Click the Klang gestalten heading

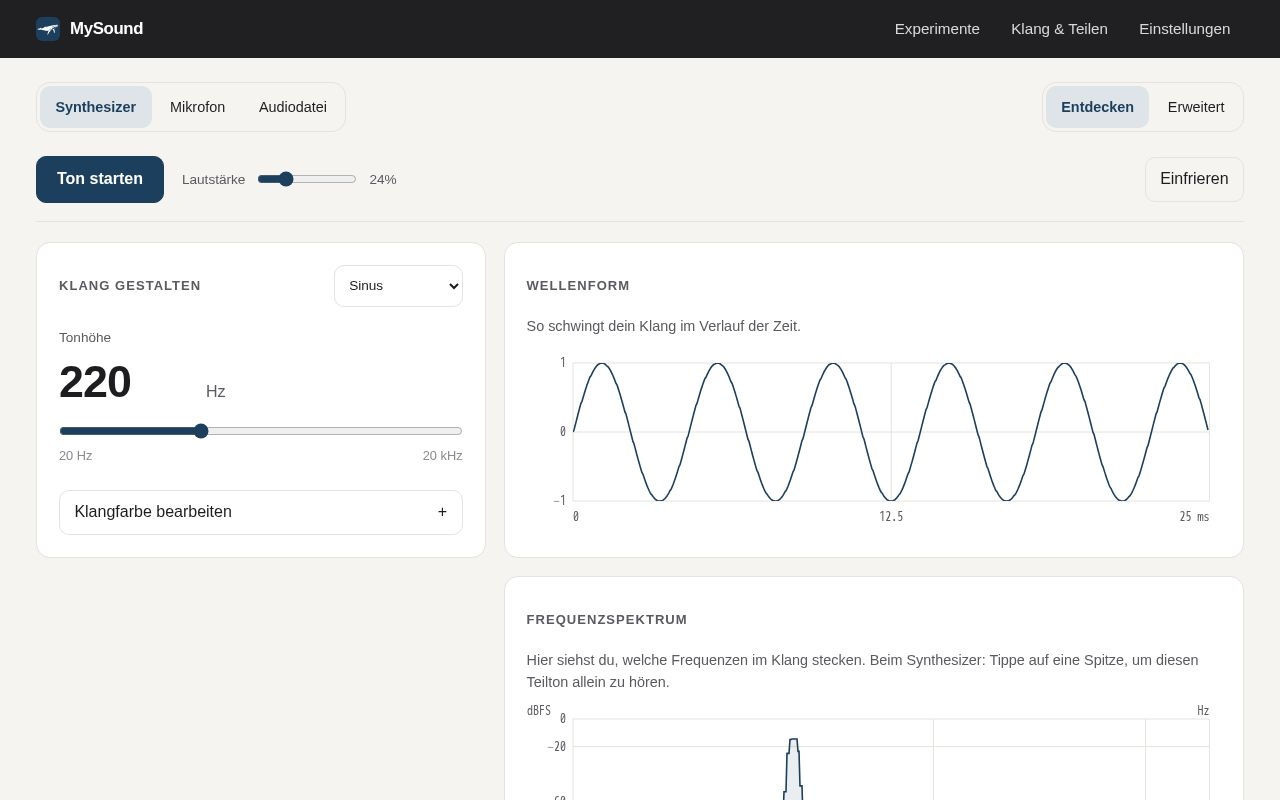tap(130, 286)
